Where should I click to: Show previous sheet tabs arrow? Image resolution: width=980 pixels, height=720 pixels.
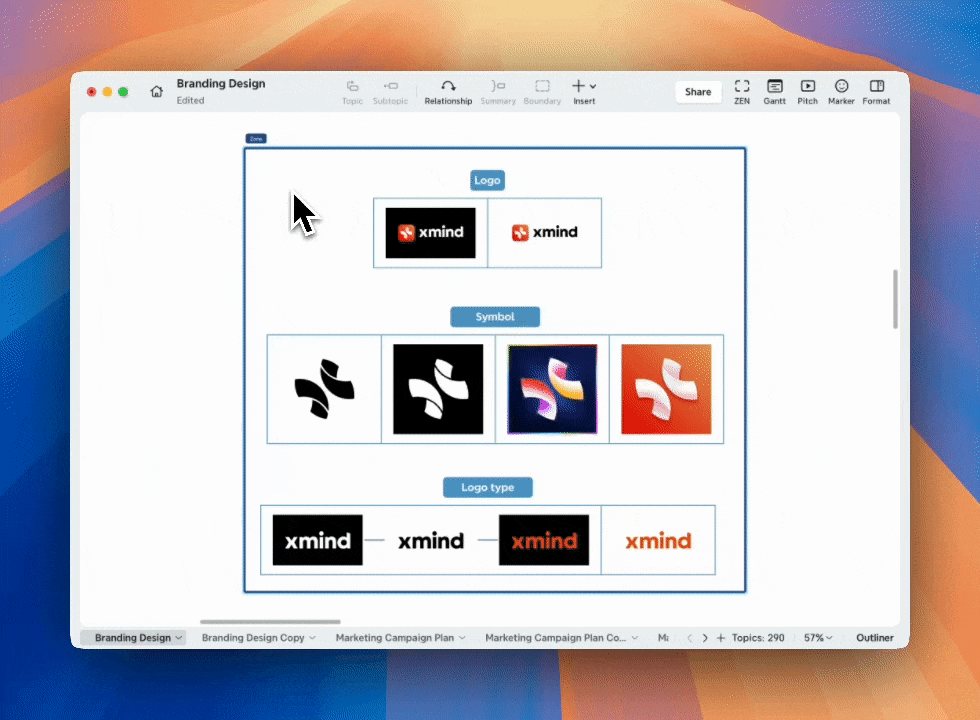click(x=689, y=638)
